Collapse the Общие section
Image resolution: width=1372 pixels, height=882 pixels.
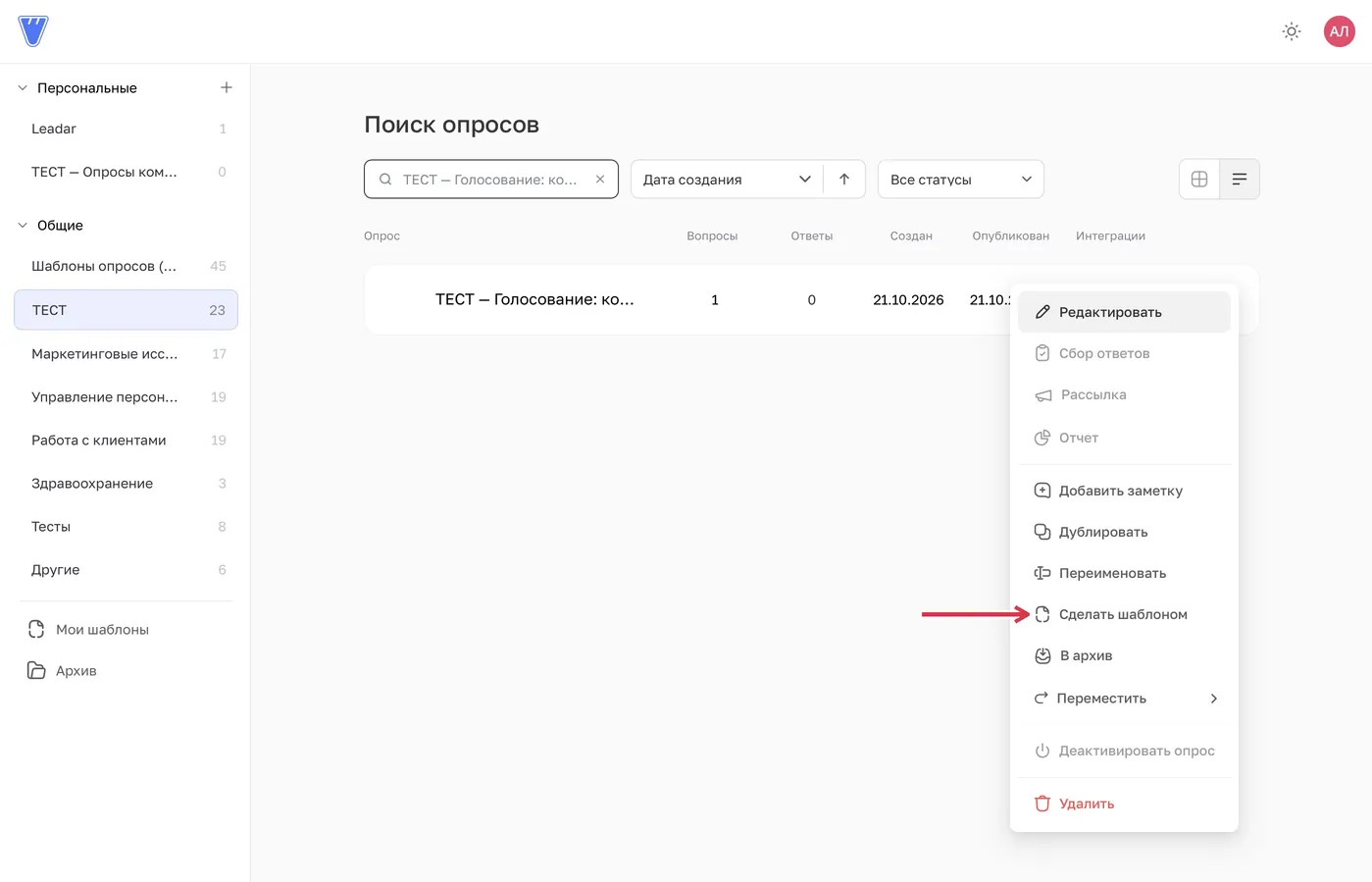(23, 226)
